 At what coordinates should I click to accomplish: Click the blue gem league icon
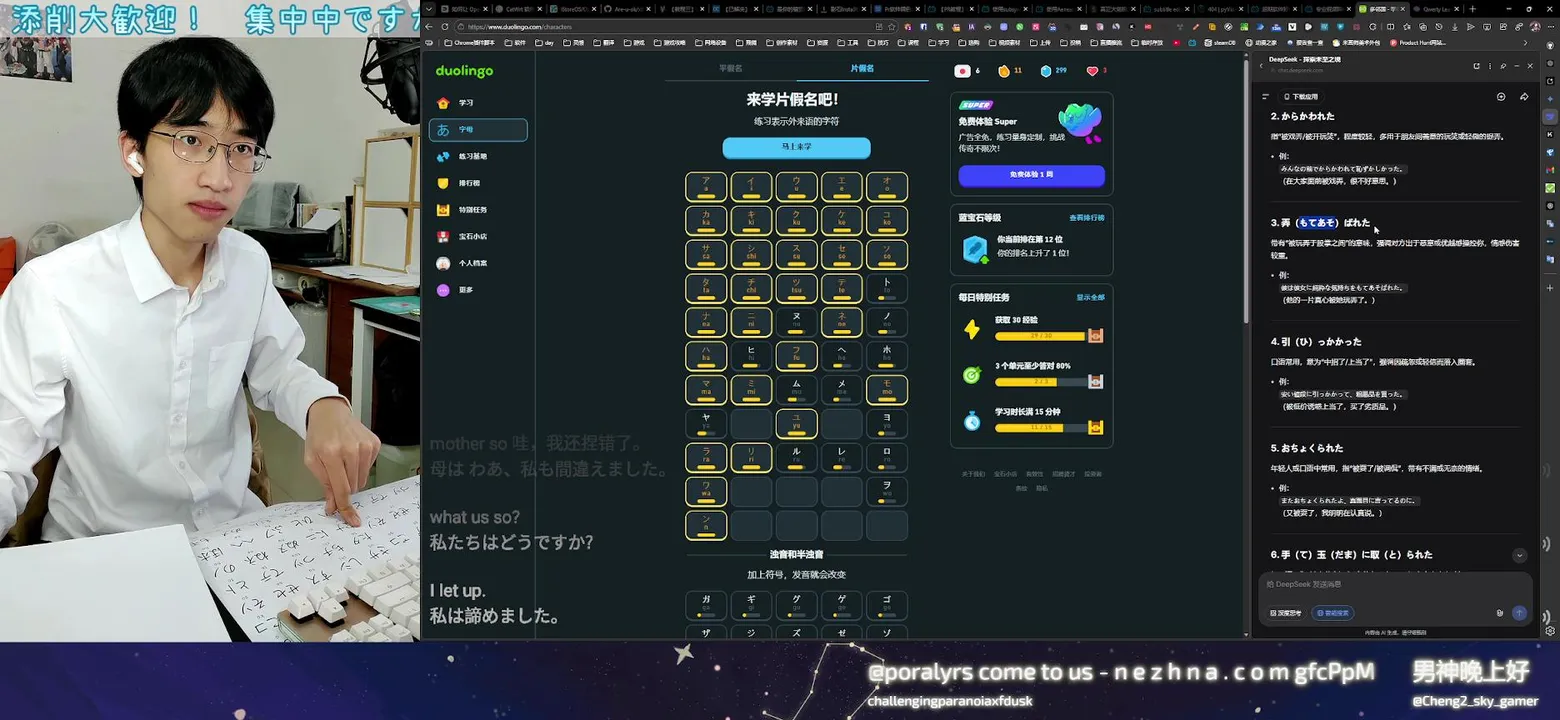click(x=975, y=249)
